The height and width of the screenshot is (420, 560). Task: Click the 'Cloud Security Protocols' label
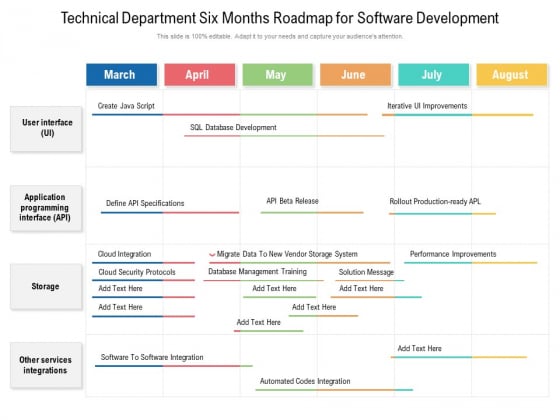(x=137, y=272)
